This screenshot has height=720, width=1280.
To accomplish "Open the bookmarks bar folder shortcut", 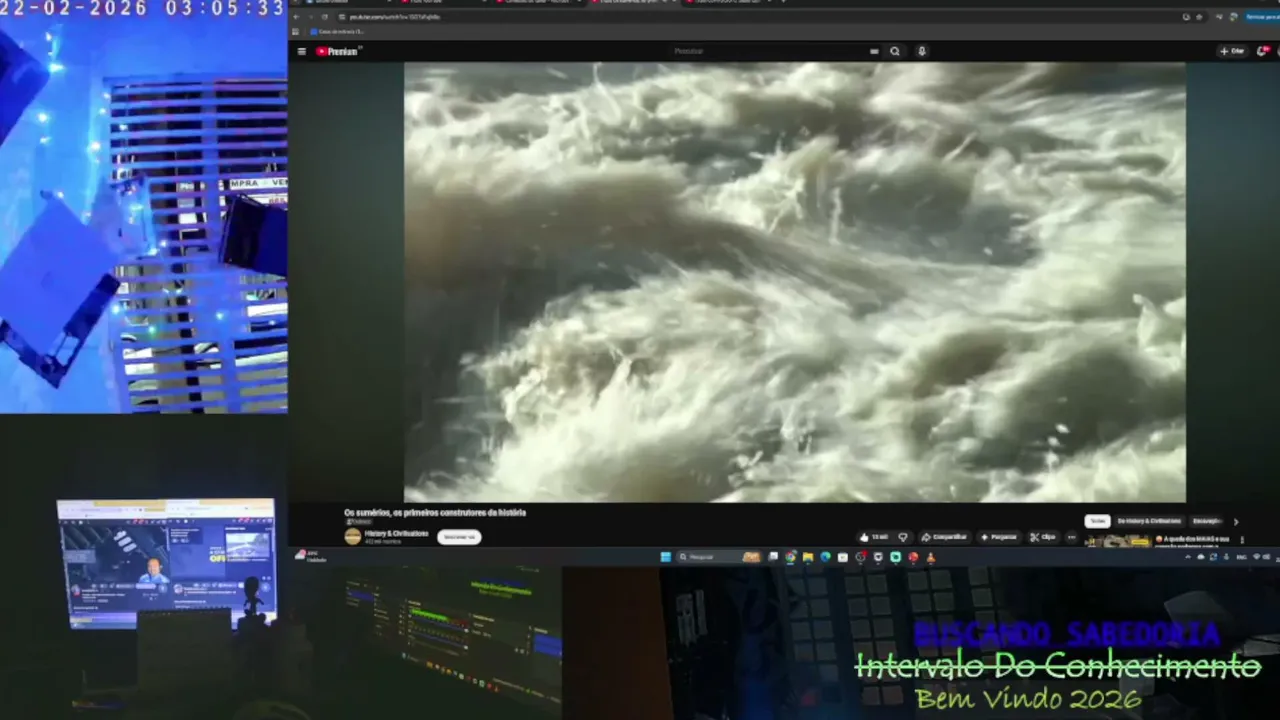I will pos(337,32).
